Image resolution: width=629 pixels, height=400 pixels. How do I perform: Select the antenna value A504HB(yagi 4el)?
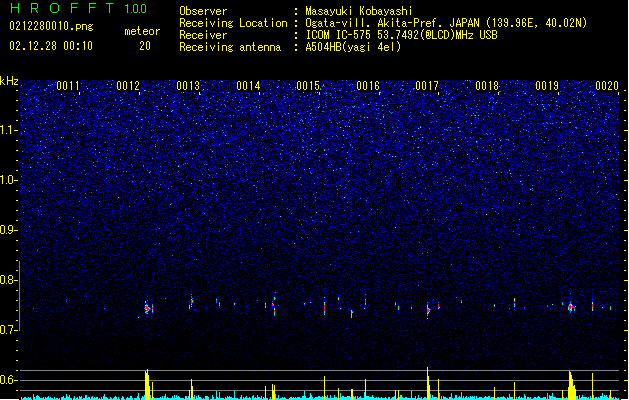353,47
